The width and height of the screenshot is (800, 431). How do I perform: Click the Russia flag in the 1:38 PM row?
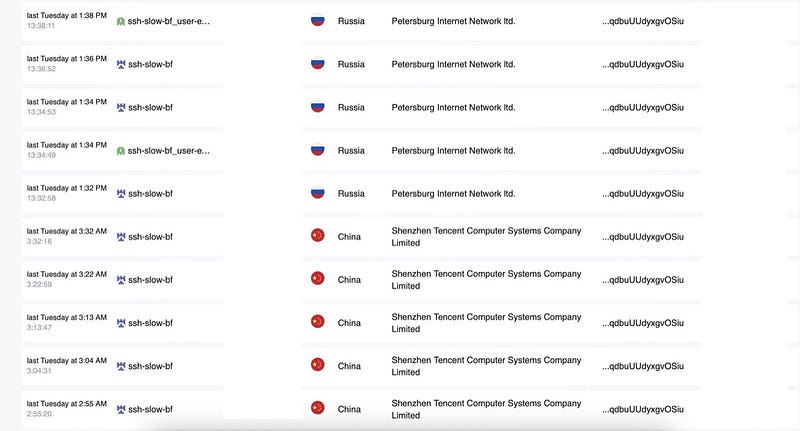tap(318, 20)
